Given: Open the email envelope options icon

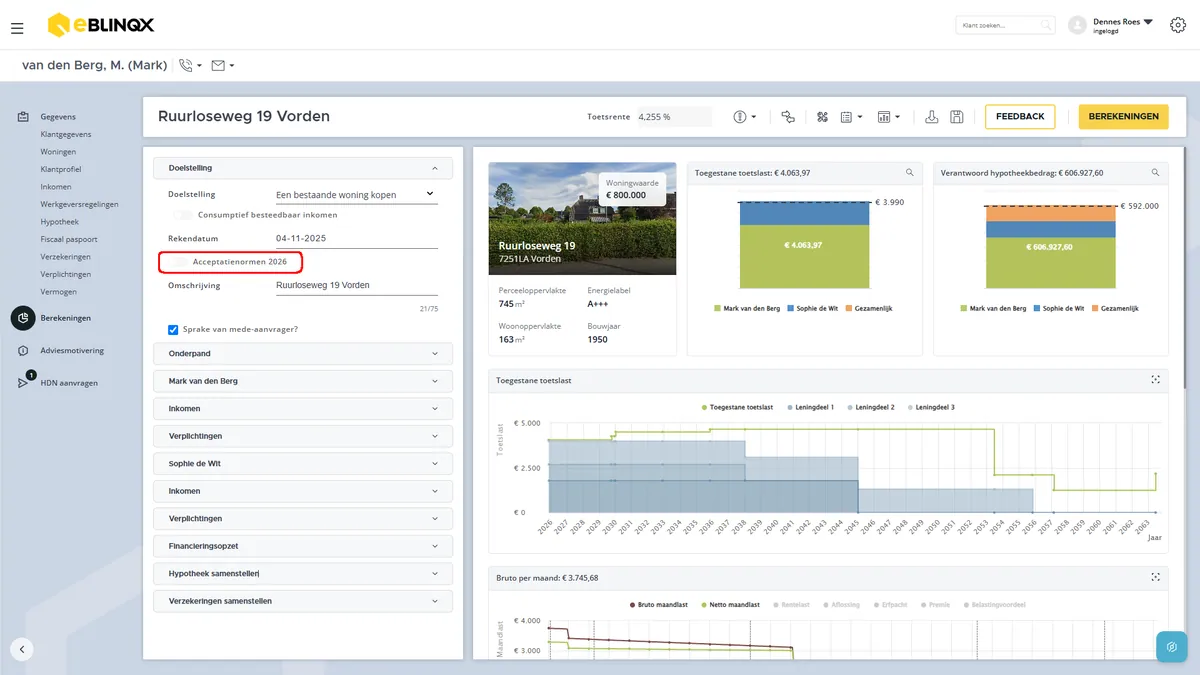Looking at the screenshot, I should (x=218, y=66).
